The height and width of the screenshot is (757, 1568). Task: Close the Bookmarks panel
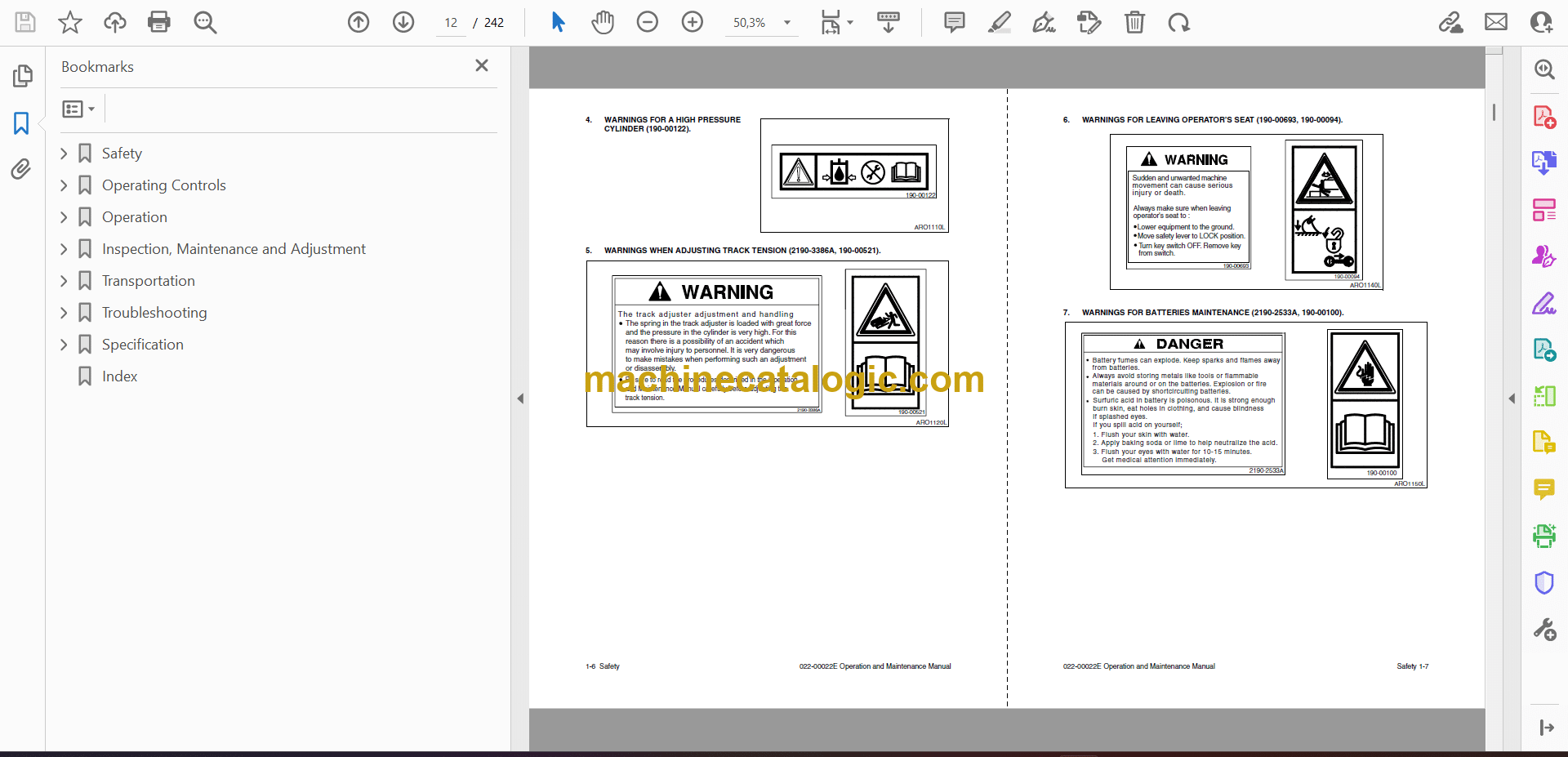[482, 66]
